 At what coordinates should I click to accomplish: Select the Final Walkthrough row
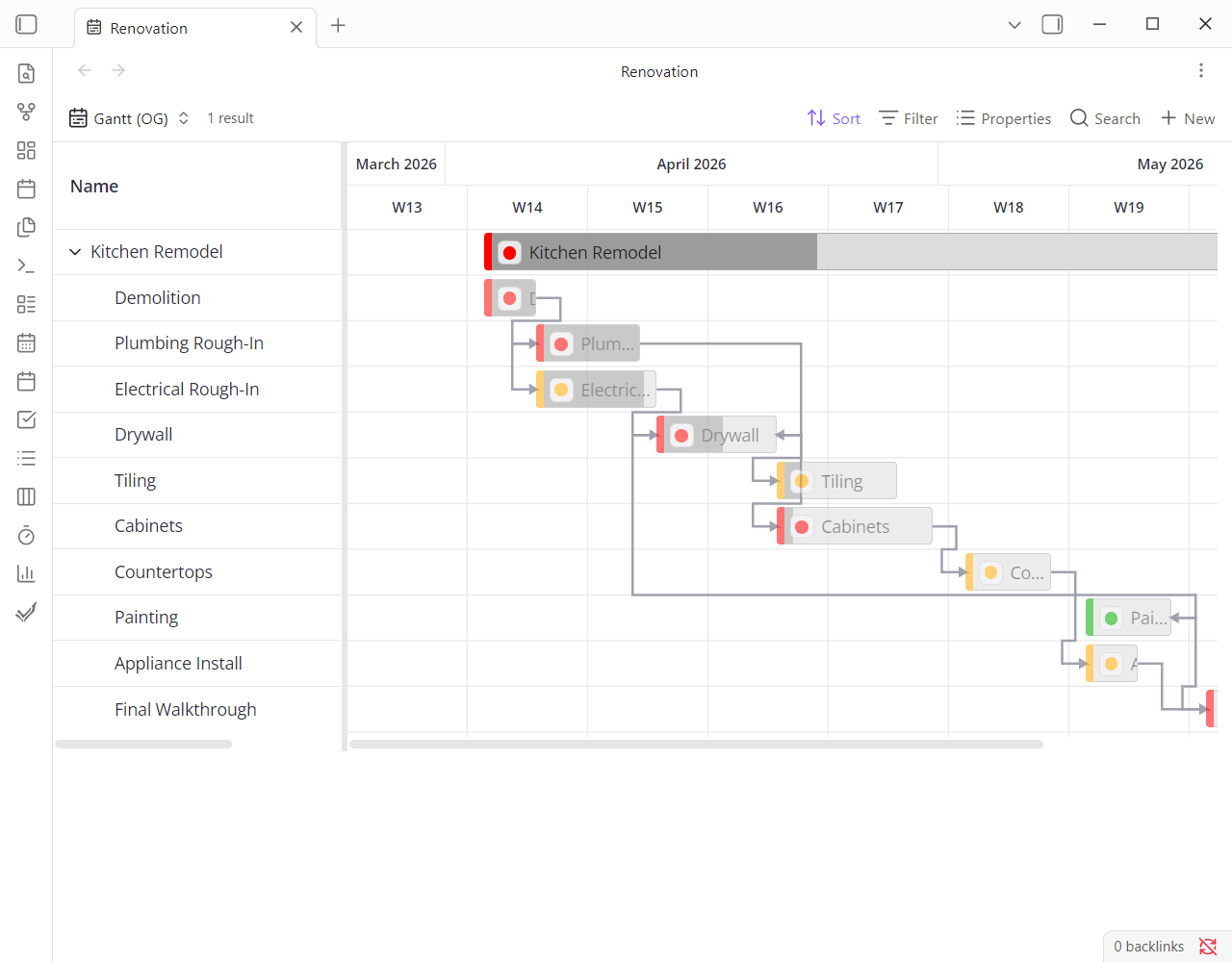(x=197, y=710)
